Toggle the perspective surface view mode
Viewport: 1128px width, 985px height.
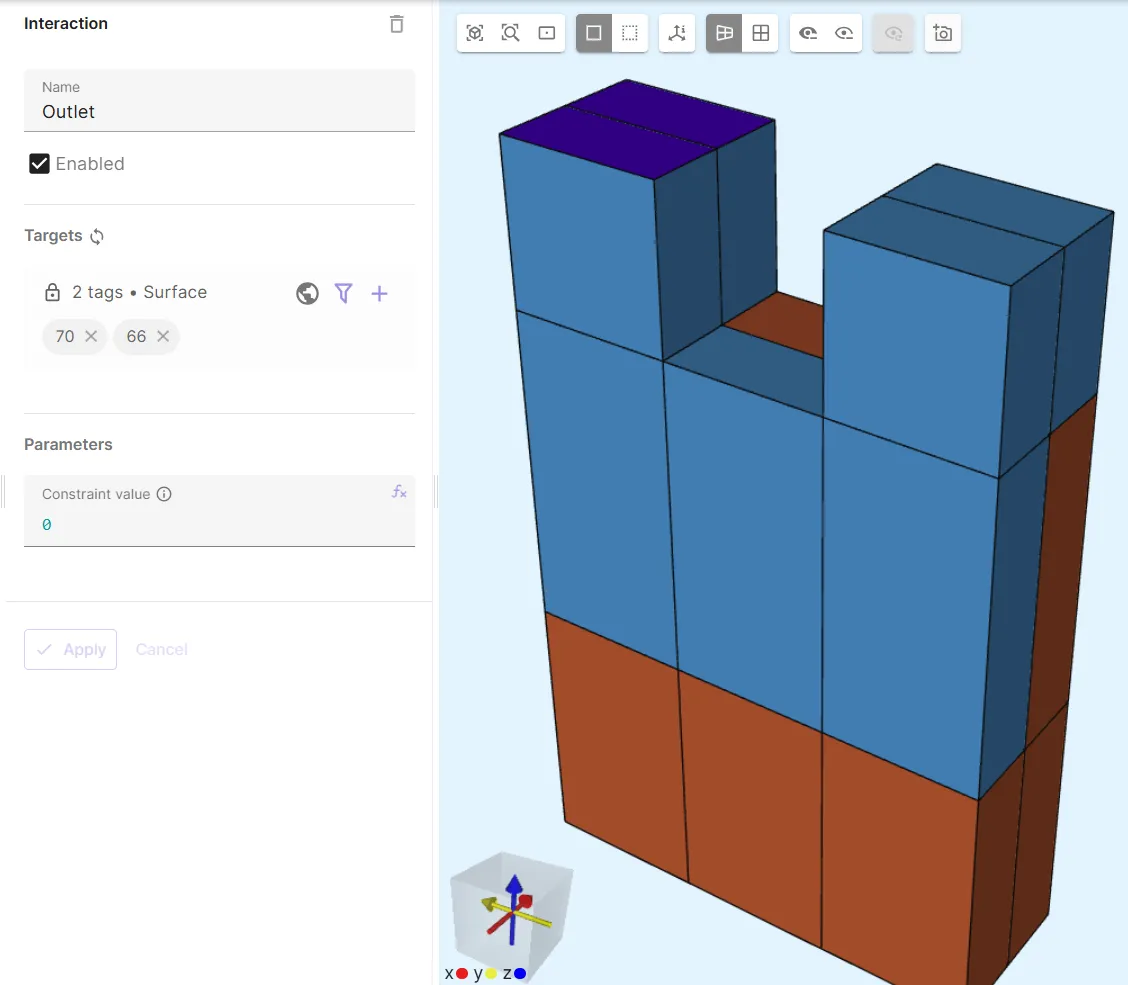point(725,33)
